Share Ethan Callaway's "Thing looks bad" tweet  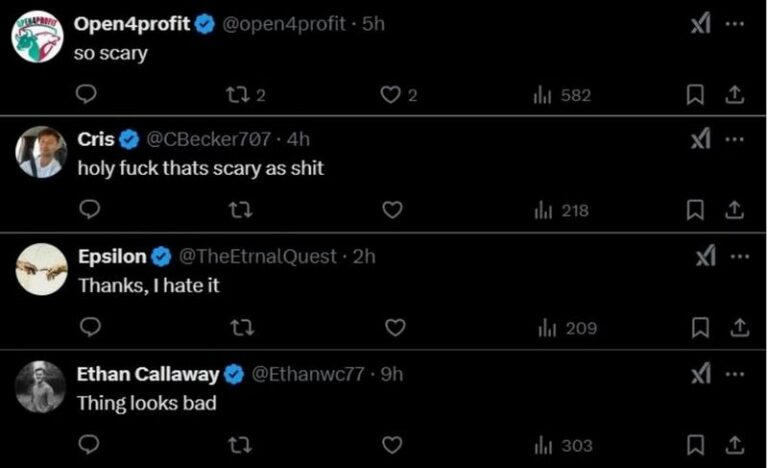click(735, 444)
